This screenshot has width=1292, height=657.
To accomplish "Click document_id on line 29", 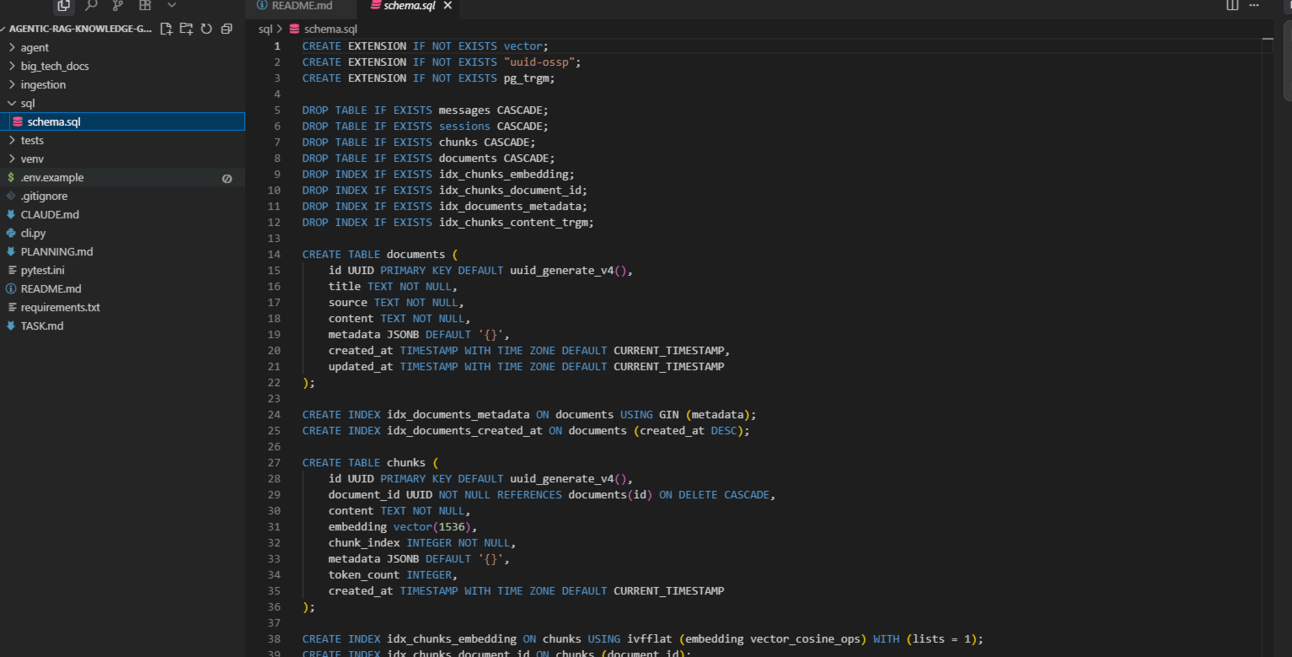I will click(364, 495).
